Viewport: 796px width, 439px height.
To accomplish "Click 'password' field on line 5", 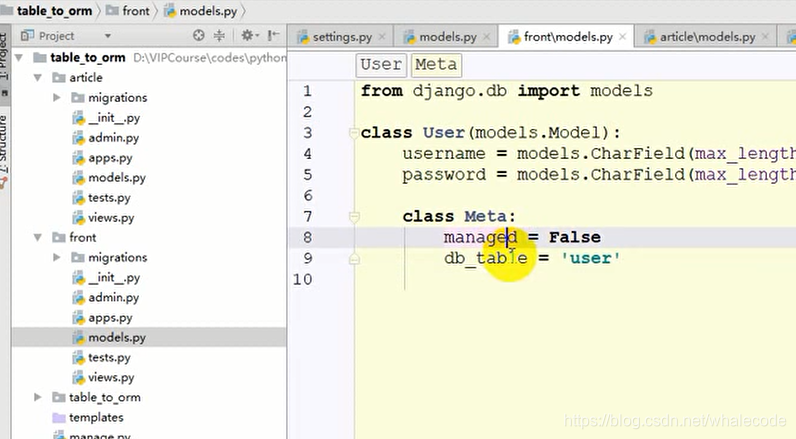I will pyautogui.click(x=444, y=175).
